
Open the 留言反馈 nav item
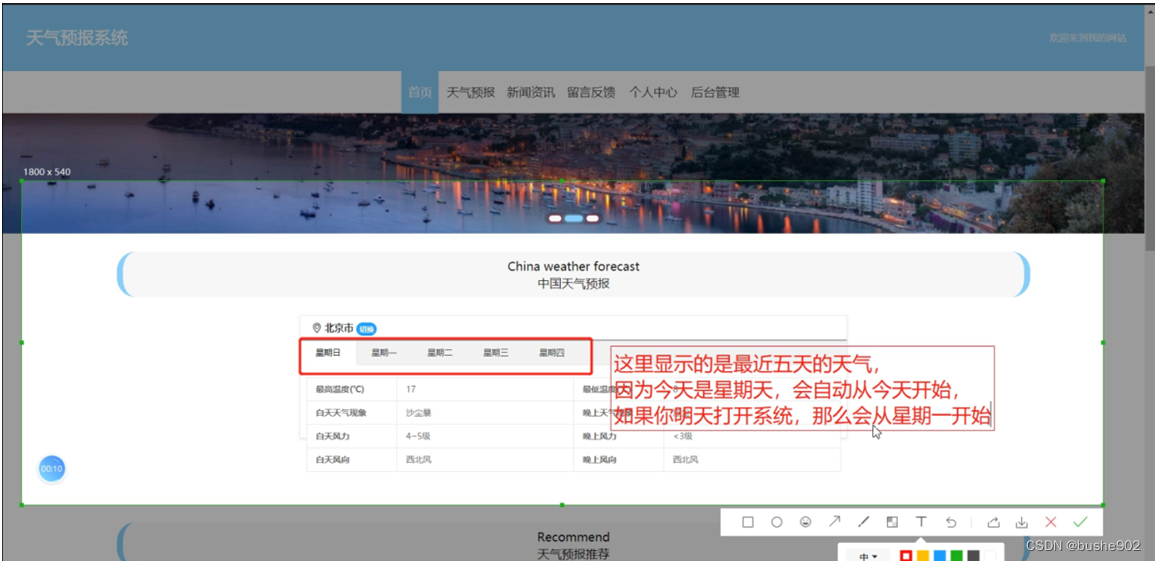591,92
